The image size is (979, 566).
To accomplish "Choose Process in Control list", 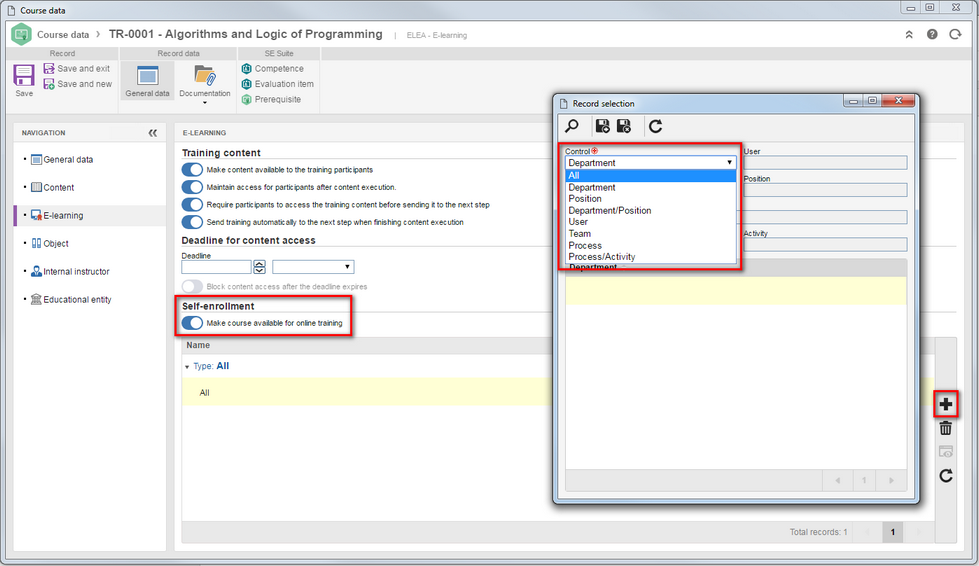I will tap(651, 245).
